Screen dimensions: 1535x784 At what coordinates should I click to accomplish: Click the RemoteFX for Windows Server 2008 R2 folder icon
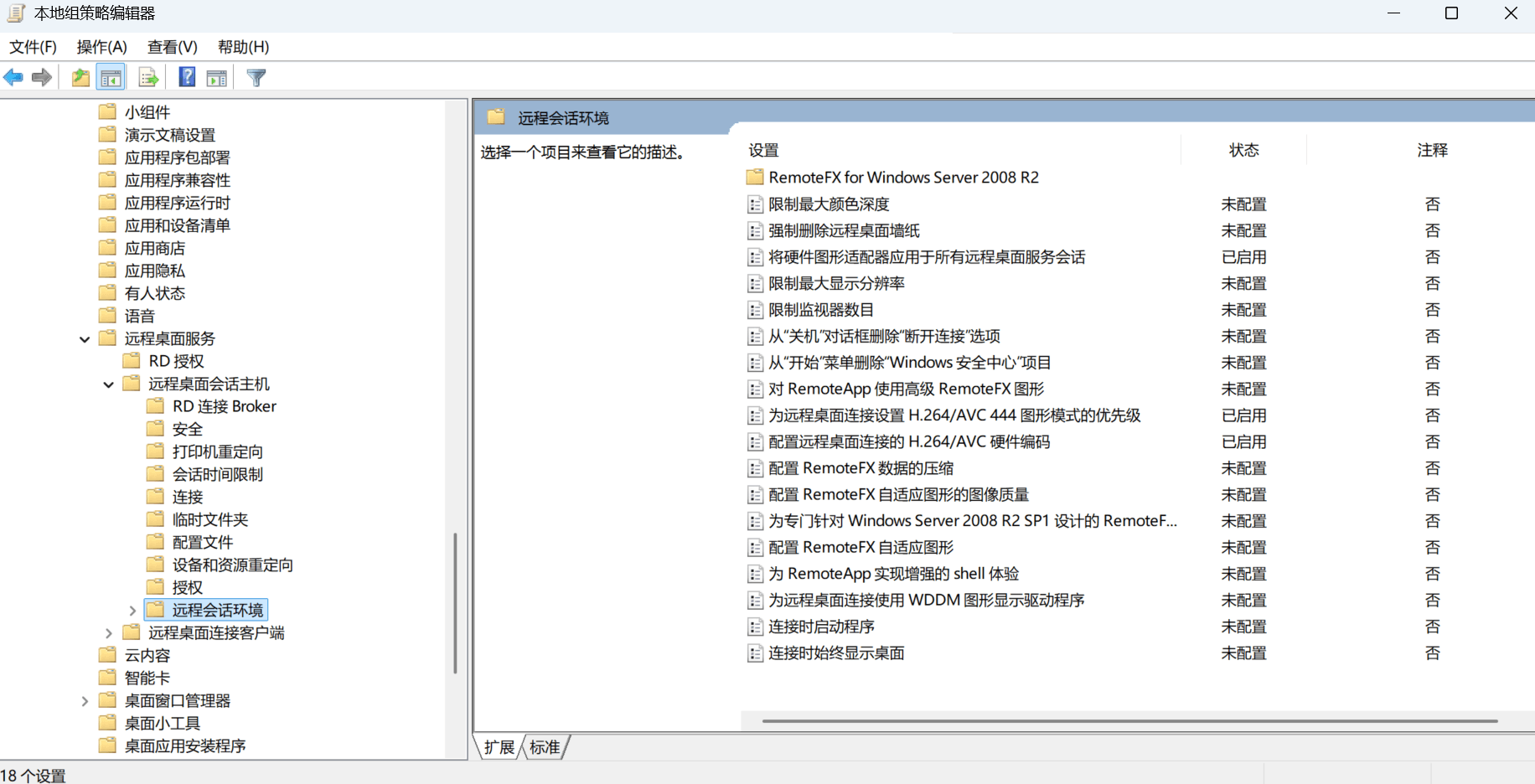pyautogui.click(x=755, y=177)
